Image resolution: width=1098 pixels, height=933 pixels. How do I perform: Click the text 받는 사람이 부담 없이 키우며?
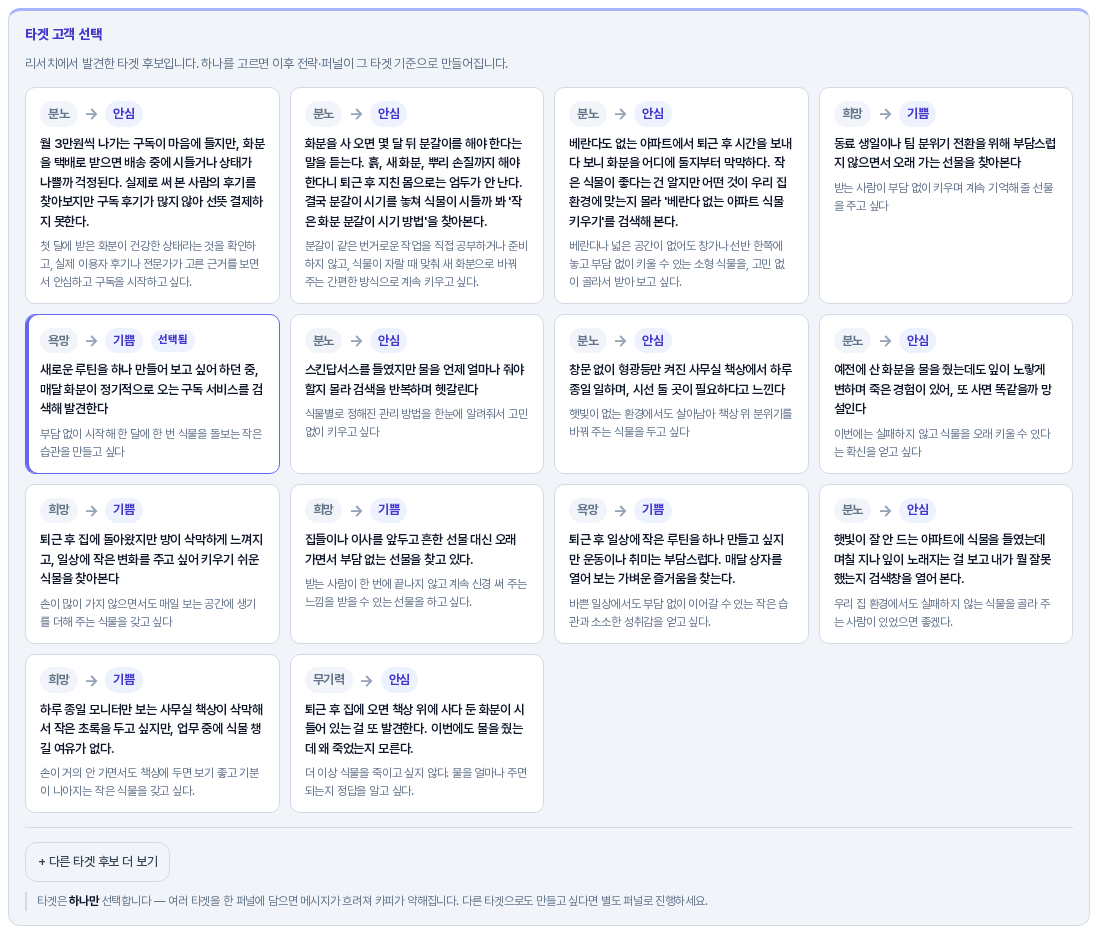[x=944, y=197]
